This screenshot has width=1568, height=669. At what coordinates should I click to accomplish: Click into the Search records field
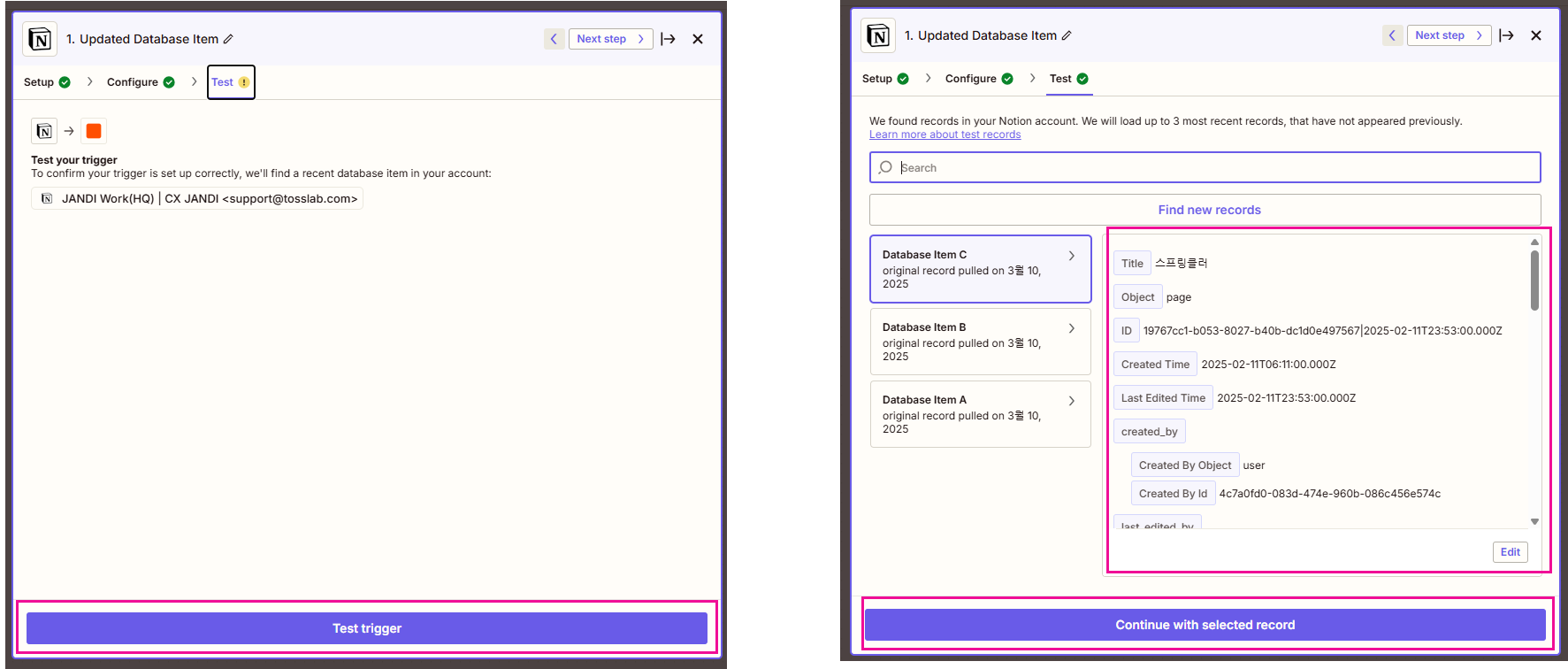[x=1212, y=167]
